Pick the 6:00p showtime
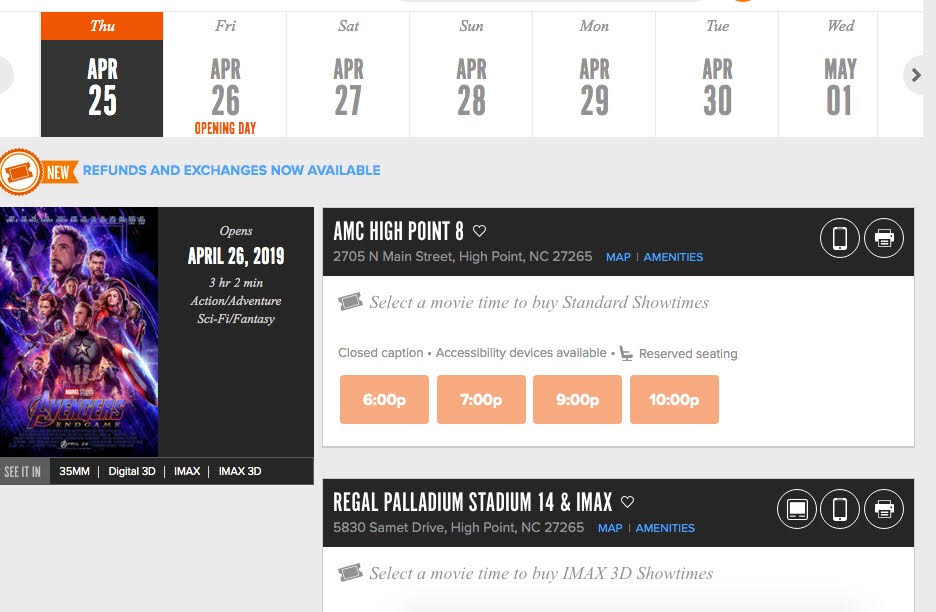Screen dimensions: 936x612 384,400
